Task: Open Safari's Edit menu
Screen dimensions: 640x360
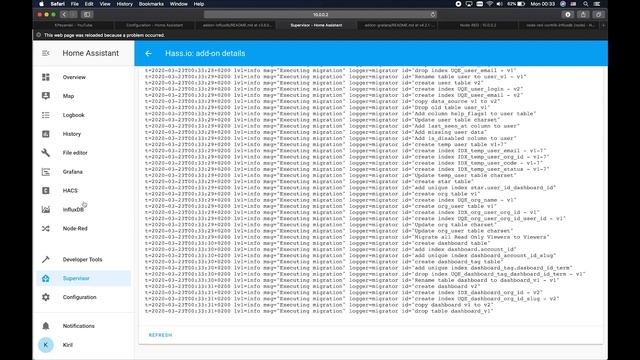Action: click(x=89, y=4)
